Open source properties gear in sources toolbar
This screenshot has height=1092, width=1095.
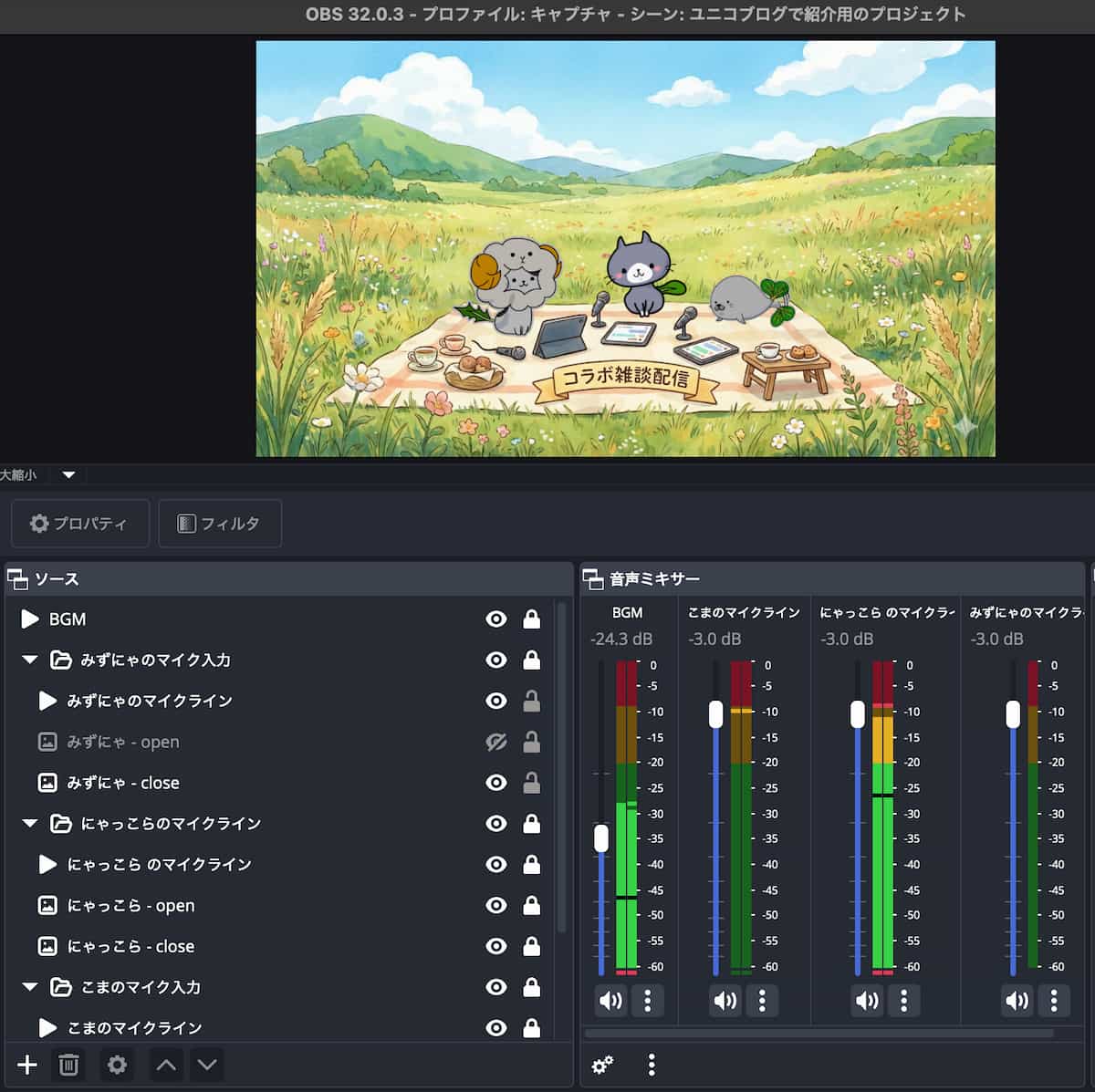(117, 1065)
